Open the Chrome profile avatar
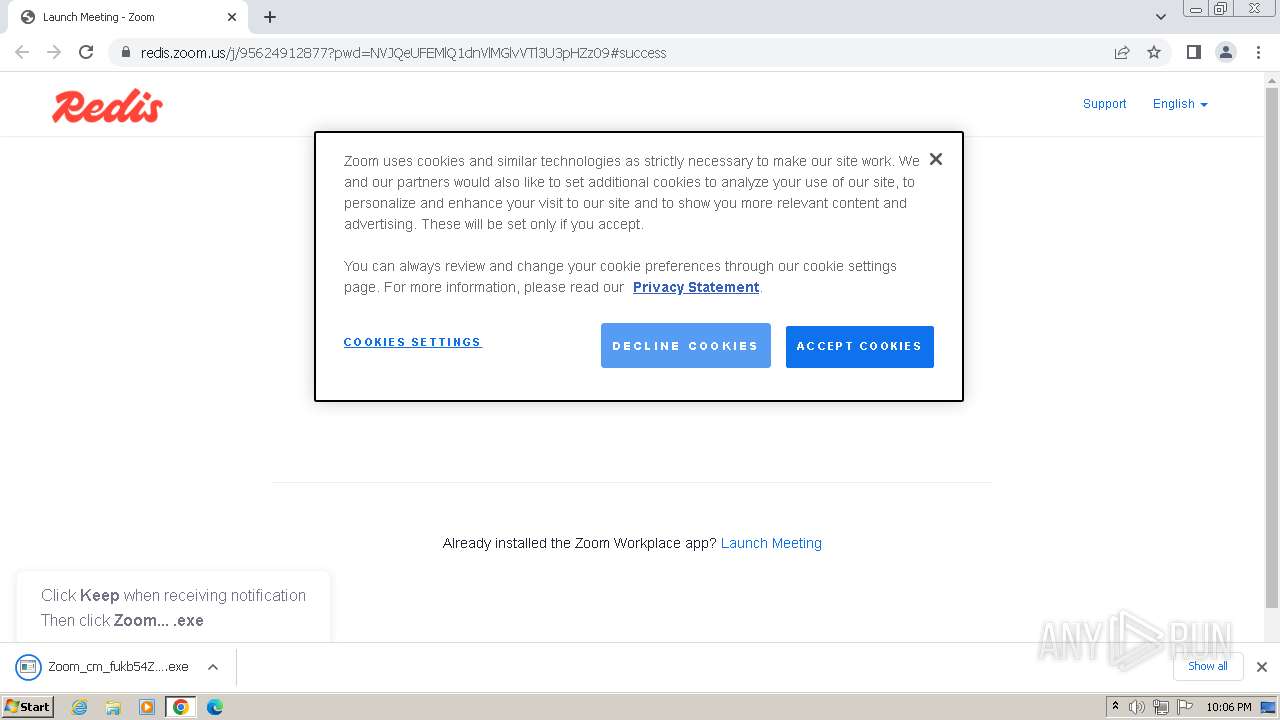Screen dimensions: 1280x720 [1226, 52]
